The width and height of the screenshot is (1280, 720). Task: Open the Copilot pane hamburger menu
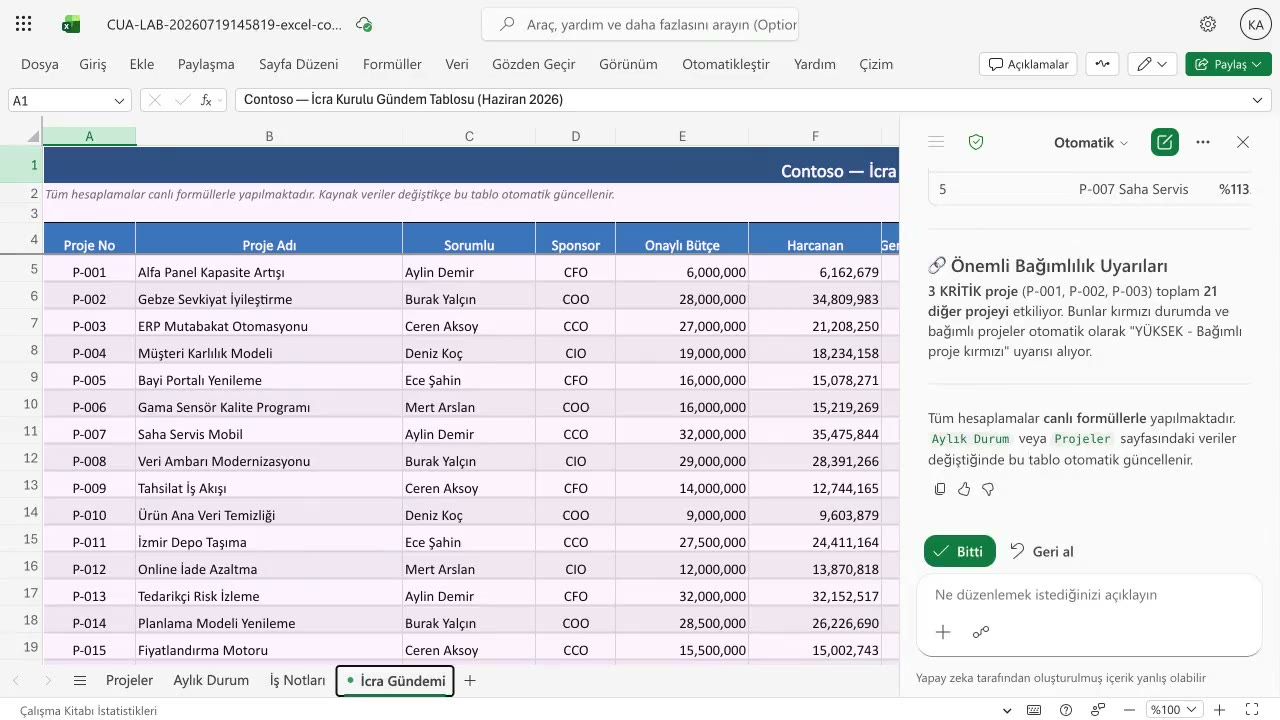(x=936, y=142)
